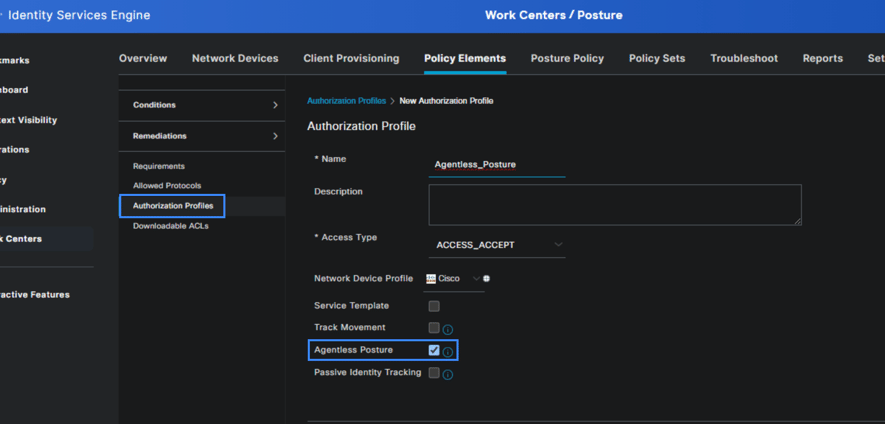Click the New Authorization Profile breadcrumb text
This screenshot has width=885, height=424.
[446, 100]
